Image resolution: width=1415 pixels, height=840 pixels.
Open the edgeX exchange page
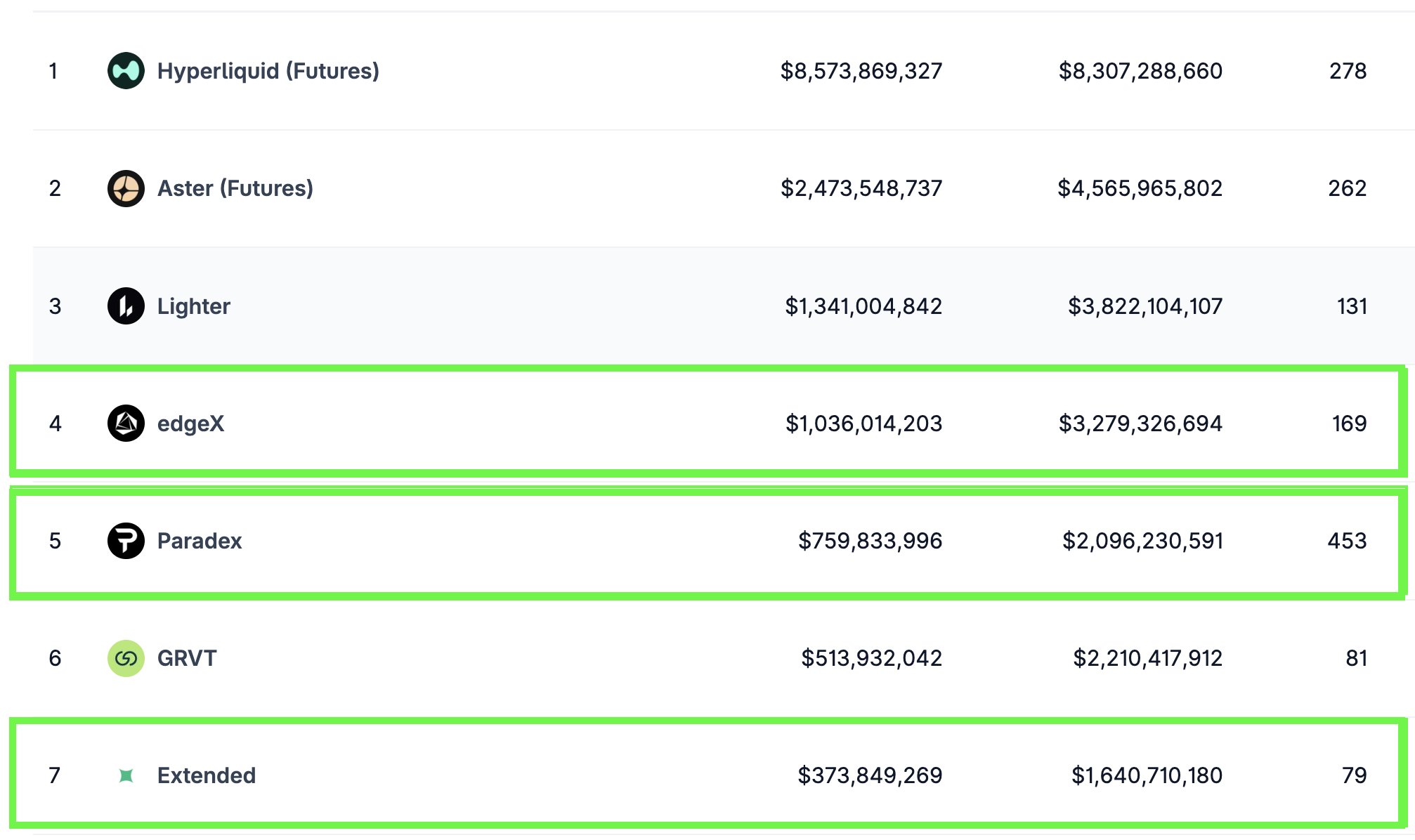tap(190, 424)
